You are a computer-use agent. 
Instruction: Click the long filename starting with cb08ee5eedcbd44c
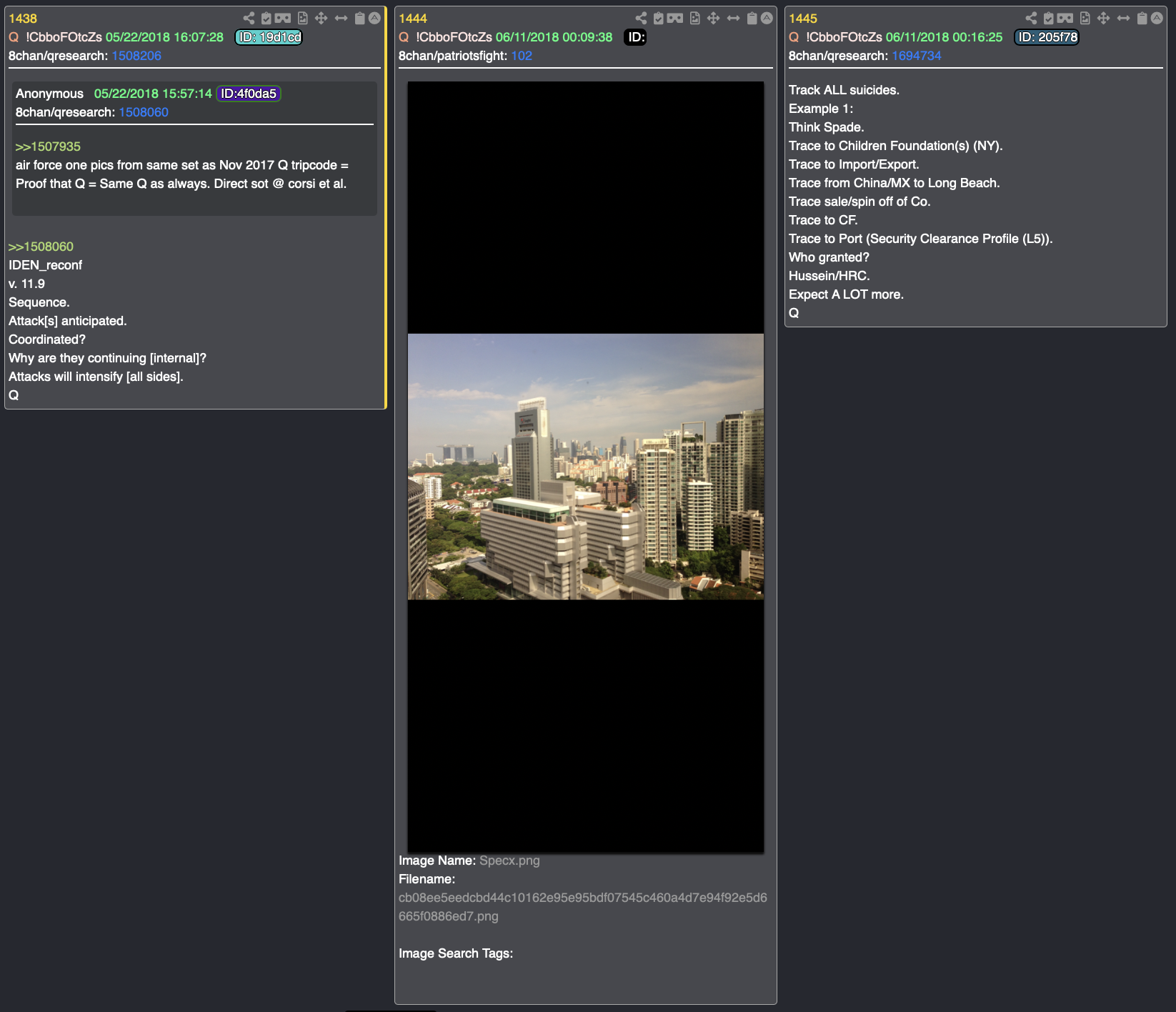tap(583, 907)
